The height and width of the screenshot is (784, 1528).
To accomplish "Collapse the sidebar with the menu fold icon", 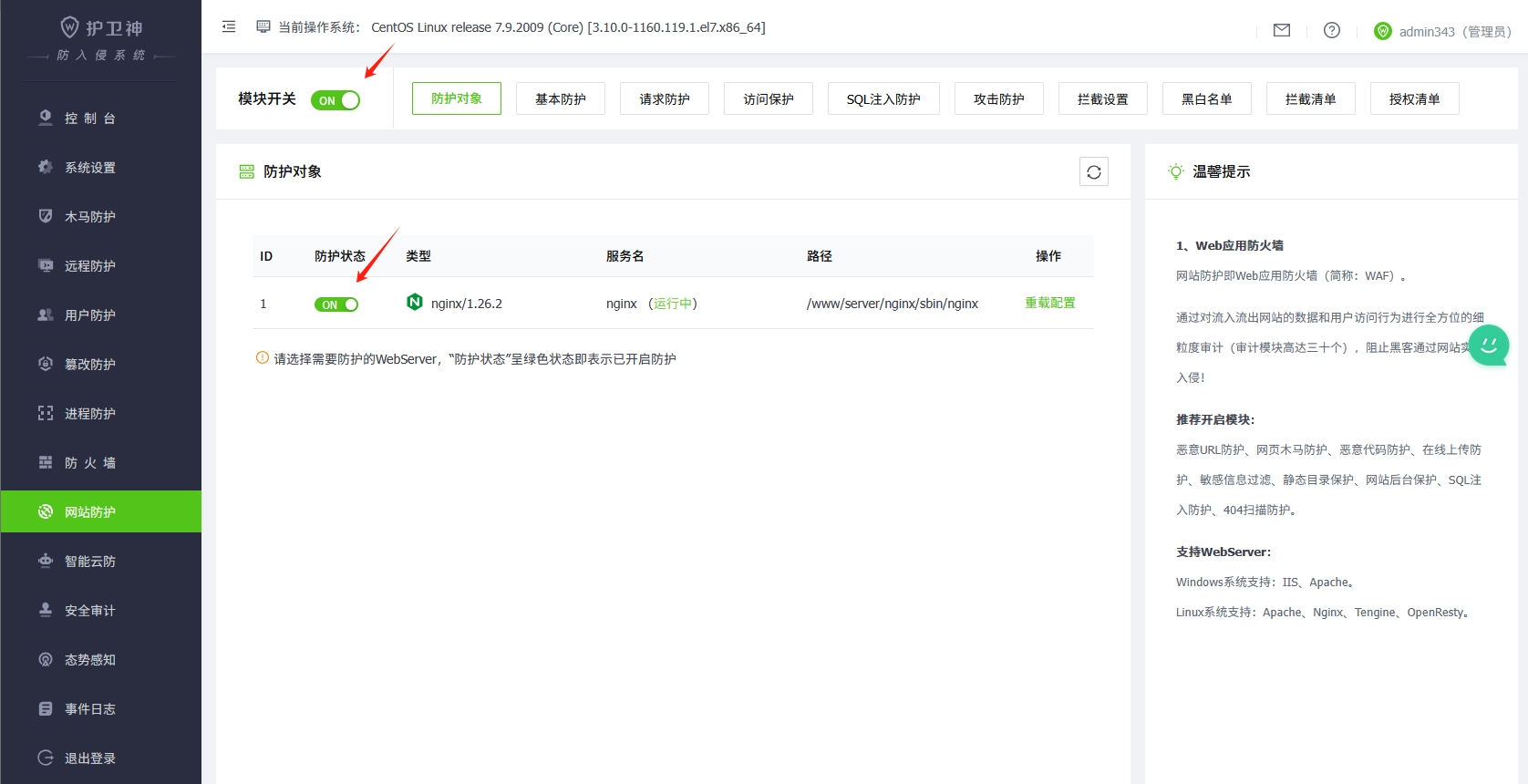I will pos(229,27).
